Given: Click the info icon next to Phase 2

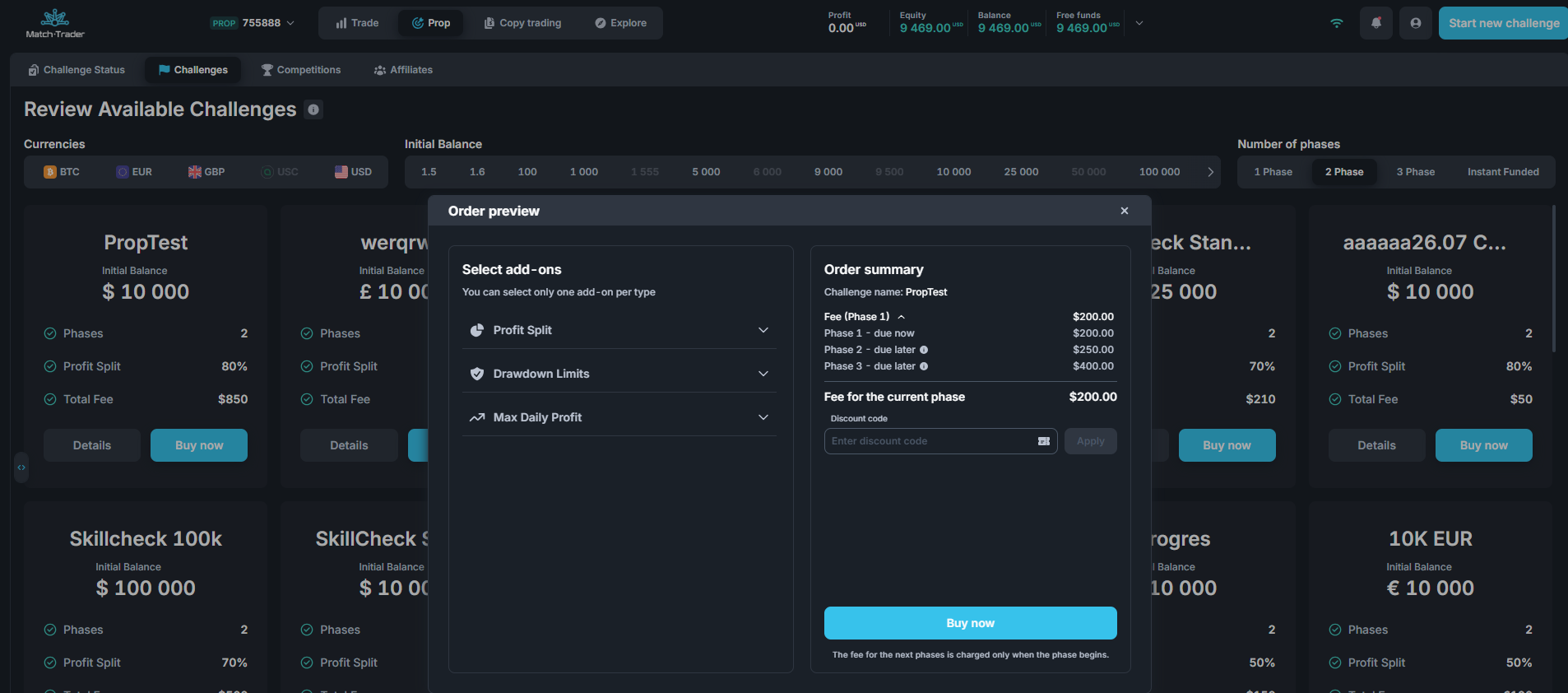Looking at the screenshot, I should (924, 350).
